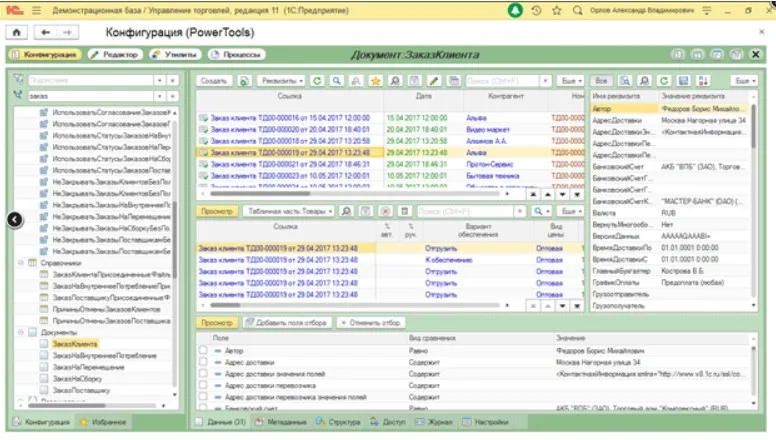This screenshot has width=776, height=440.
Task: Click Добавить поля отбора button
Action: [287, 323]
